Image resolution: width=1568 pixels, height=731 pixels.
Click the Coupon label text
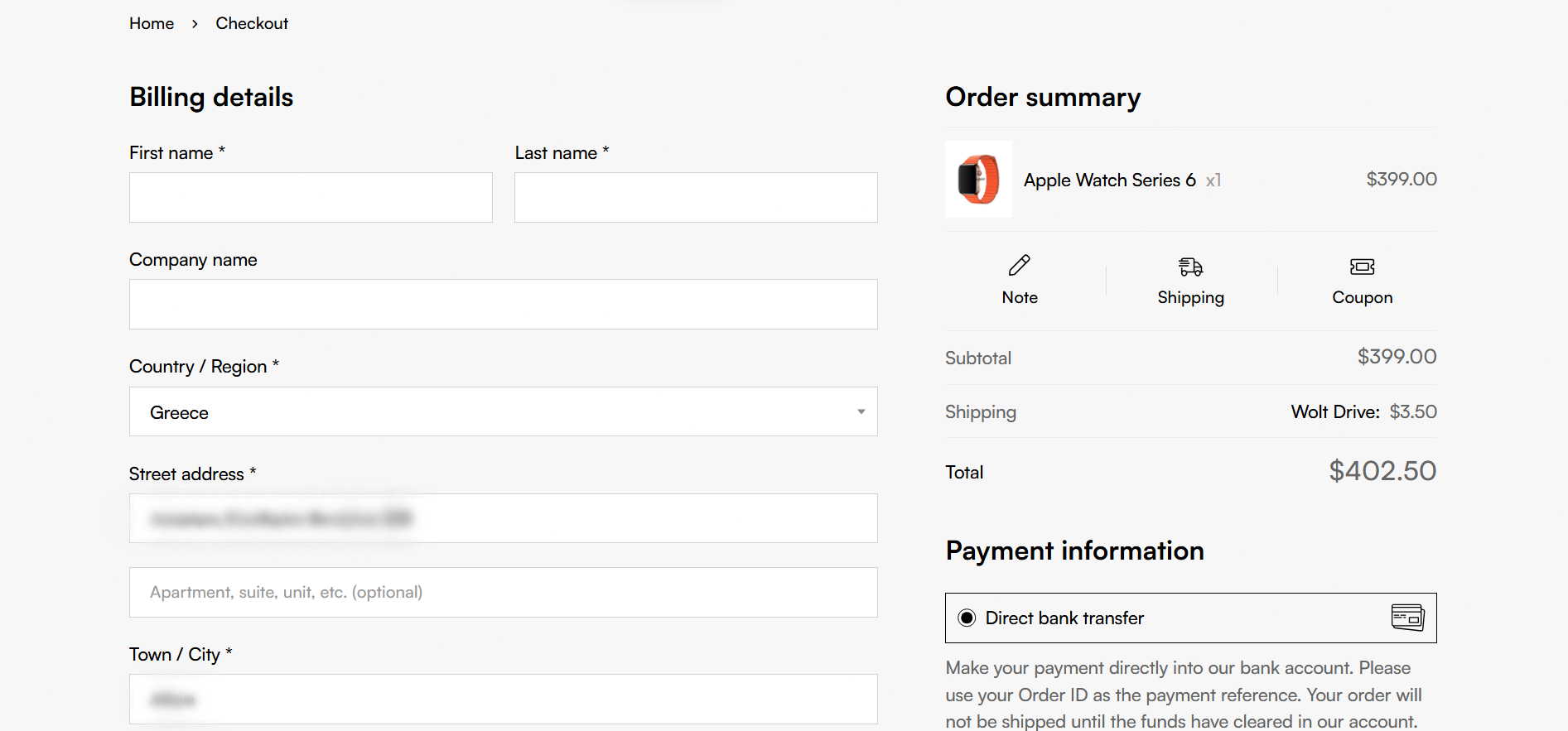1362,298
